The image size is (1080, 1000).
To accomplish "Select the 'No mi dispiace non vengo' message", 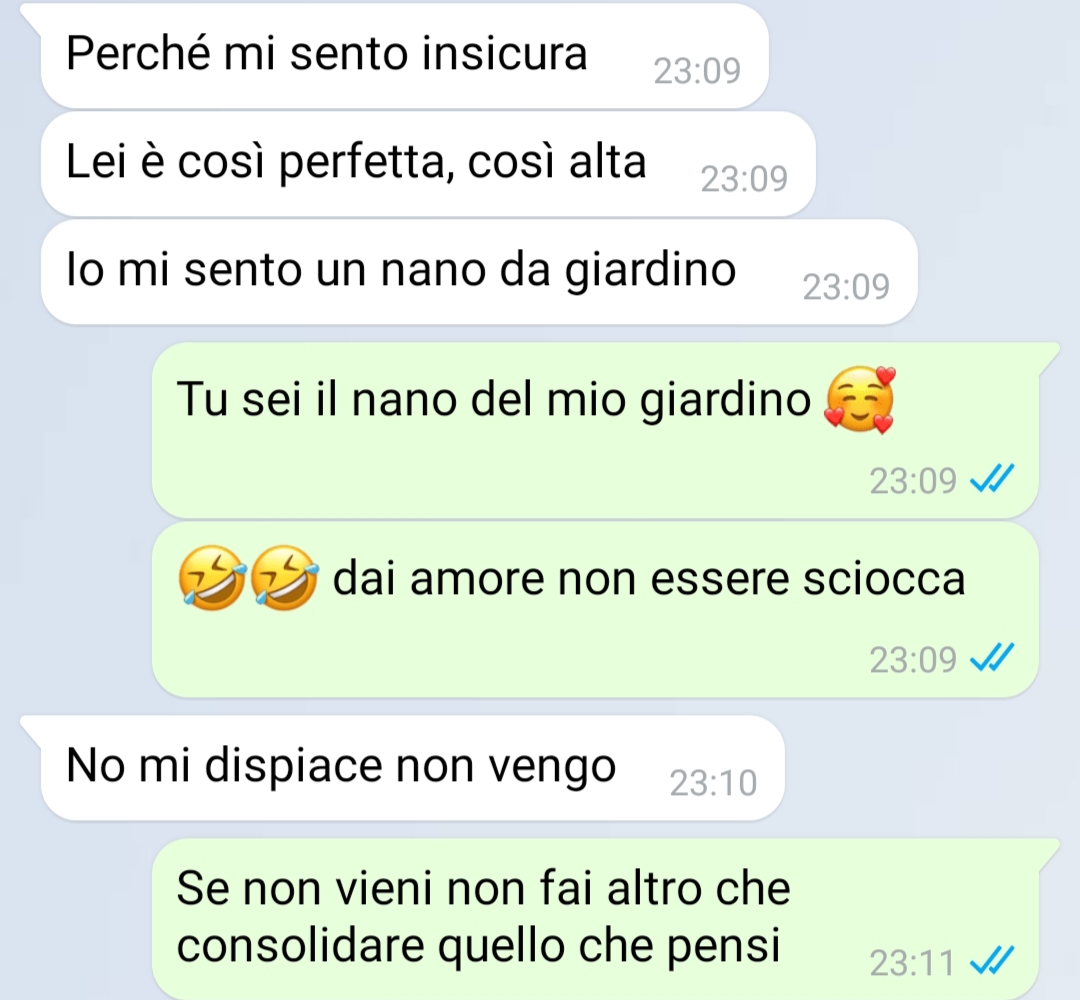I will pyautogui.click(x=413, y=767).
